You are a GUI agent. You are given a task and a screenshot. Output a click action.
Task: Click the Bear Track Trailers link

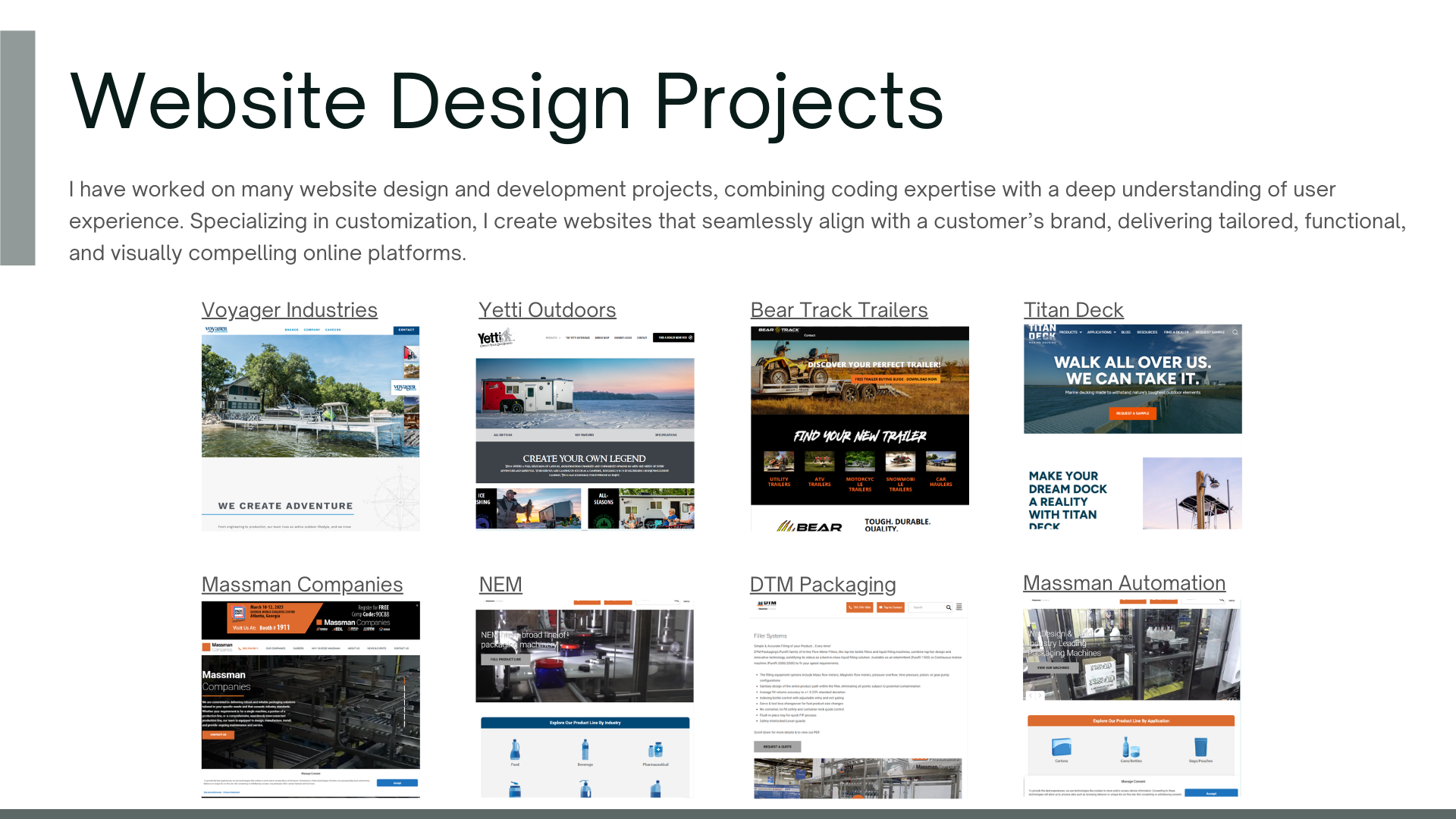[839, 310]
